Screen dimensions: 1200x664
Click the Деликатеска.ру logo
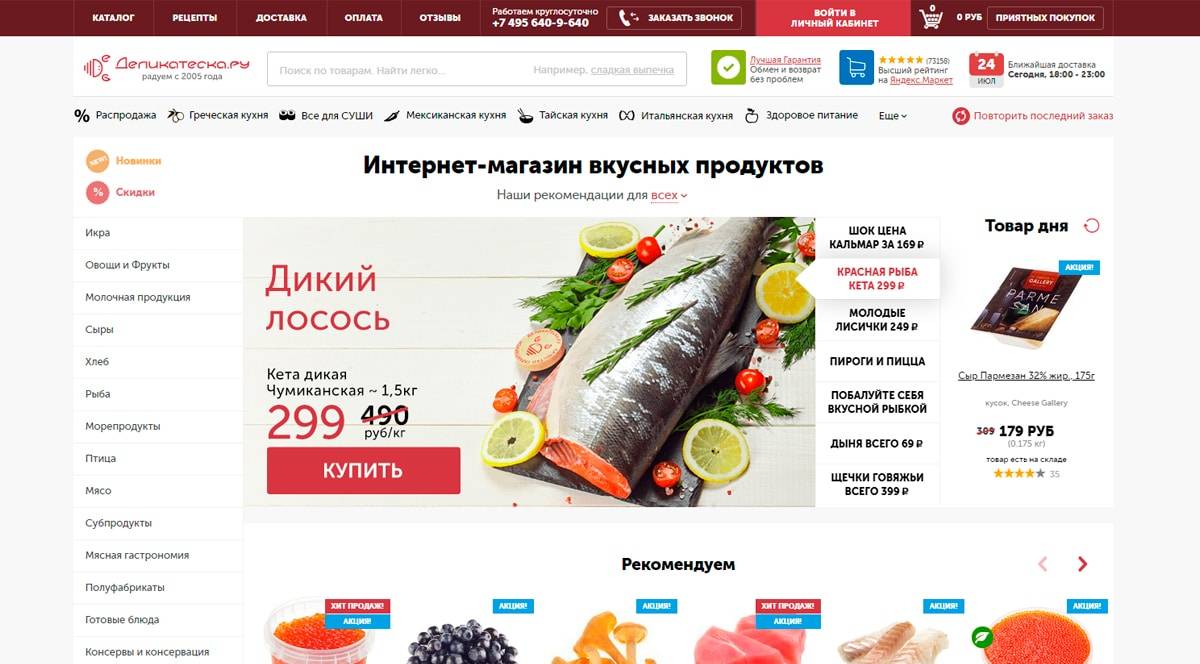click(x=166, y=67)
